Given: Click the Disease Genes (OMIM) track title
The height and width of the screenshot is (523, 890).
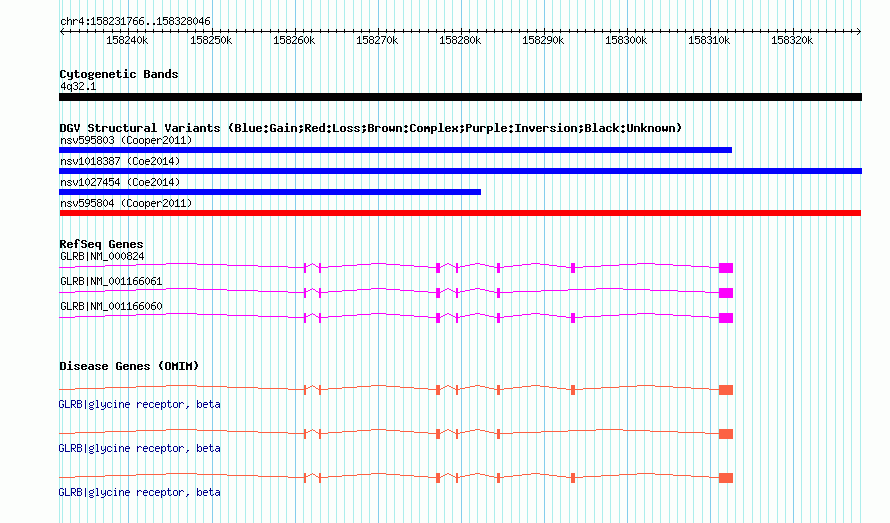Looking at the screenshot, I should 129,366.
